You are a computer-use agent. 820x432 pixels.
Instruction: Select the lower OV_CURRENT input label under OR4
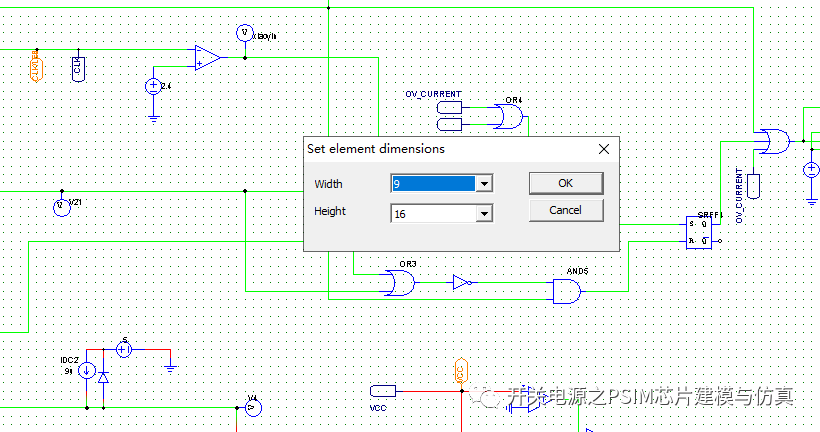449,124
